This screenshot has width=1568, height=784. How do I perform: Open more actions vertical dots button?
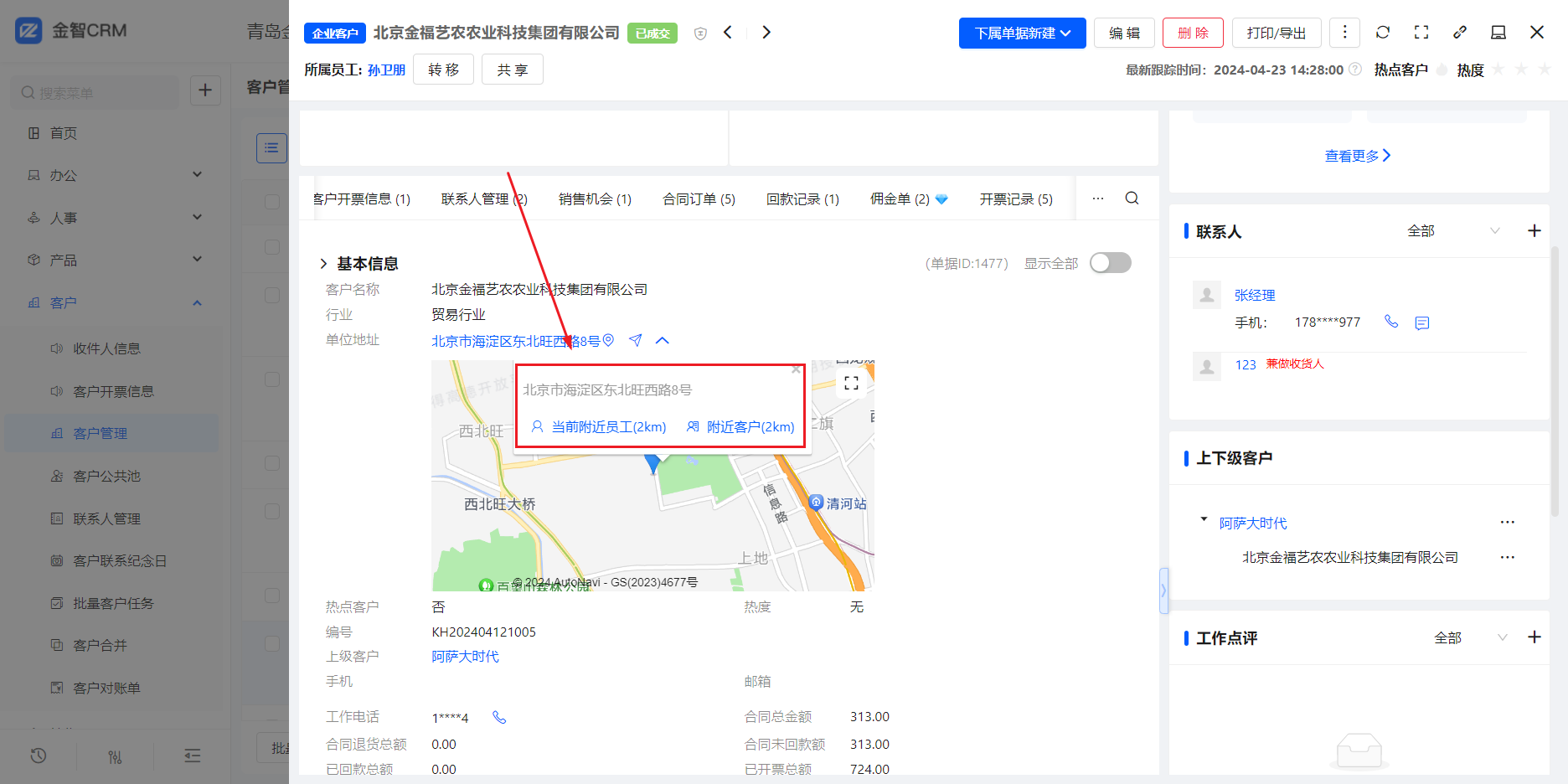pos(1344,33)
